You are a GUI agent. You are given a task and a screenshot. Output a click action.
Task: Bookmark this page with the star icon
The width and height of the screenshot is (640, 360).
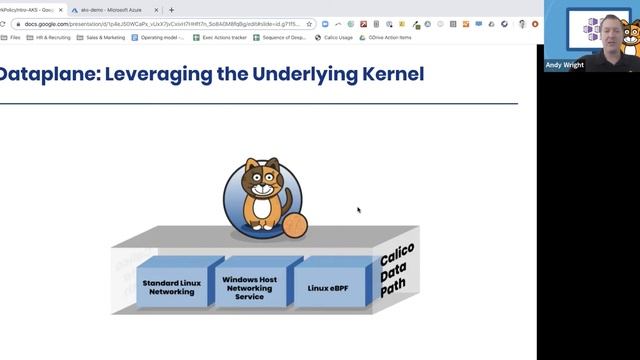coord(309,24)
